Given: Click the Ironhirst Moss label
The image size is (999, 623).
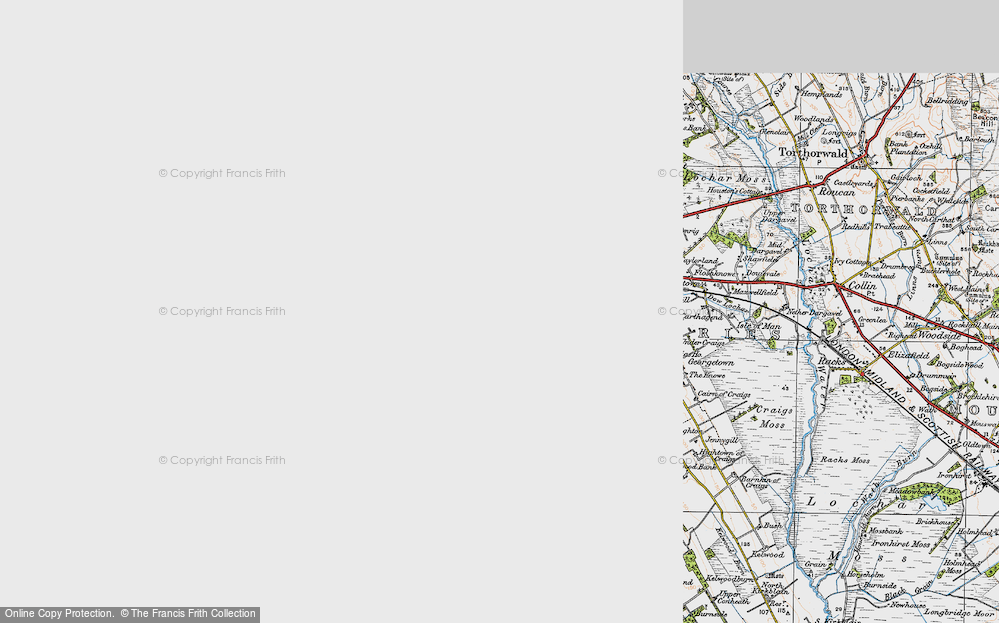Looking at the screenshot, I should [901, 543].
